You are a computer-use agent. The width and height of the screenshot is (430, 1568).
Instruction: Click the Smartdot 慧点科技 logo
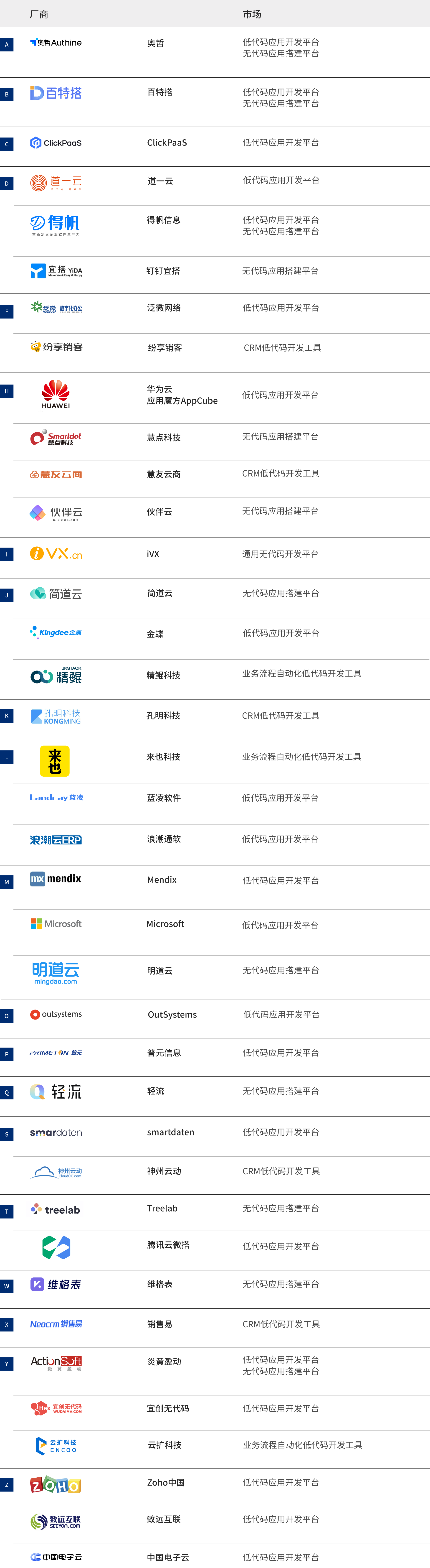point(56,437)
